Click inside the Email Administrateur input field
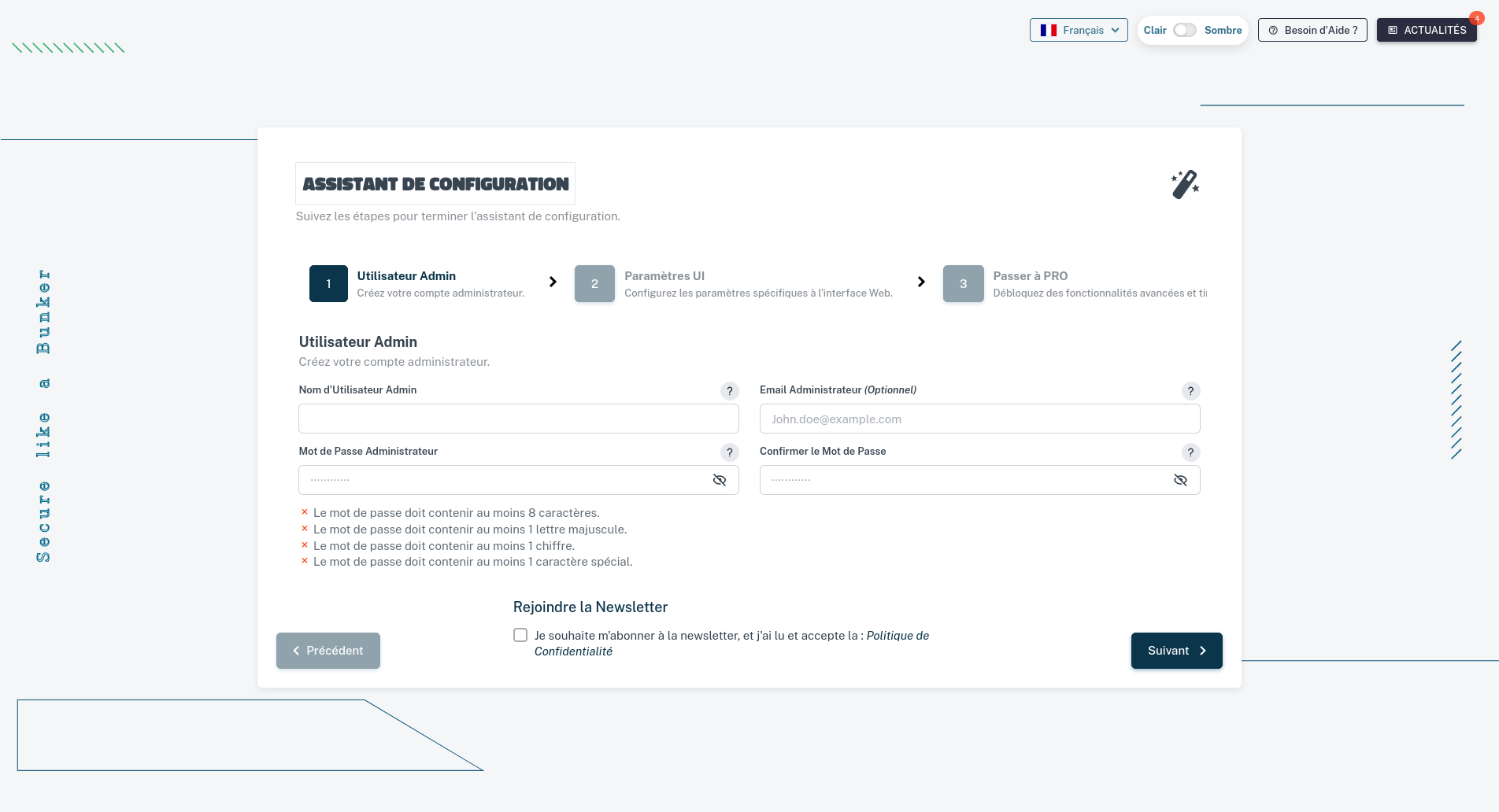The image size is (1499, 812). pos(979,419)
